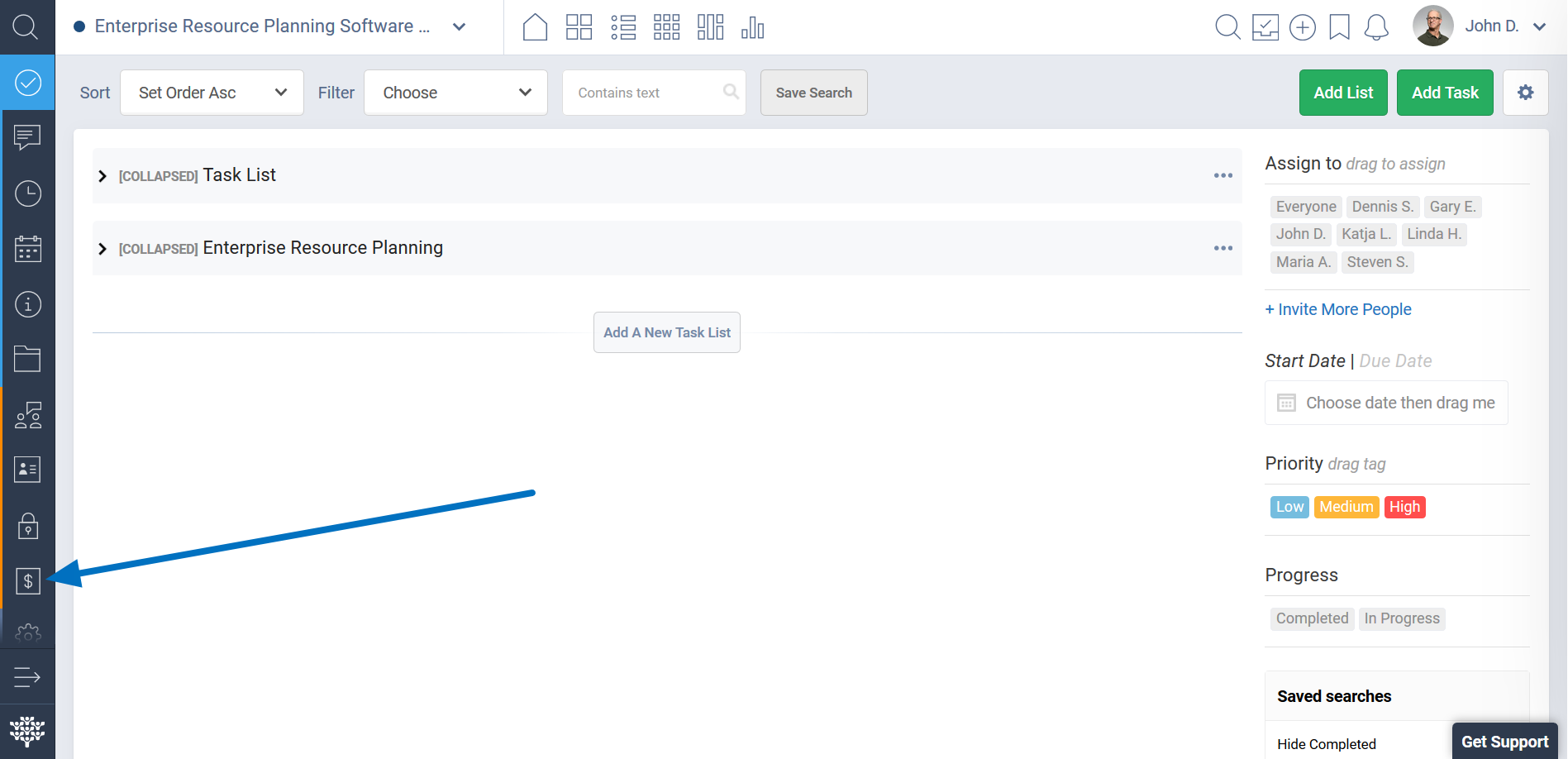The height and width of the screenshot is (759, 1568).
Task: Open the bookmark icon in top bar
Action: click(x=1339, y=27)
